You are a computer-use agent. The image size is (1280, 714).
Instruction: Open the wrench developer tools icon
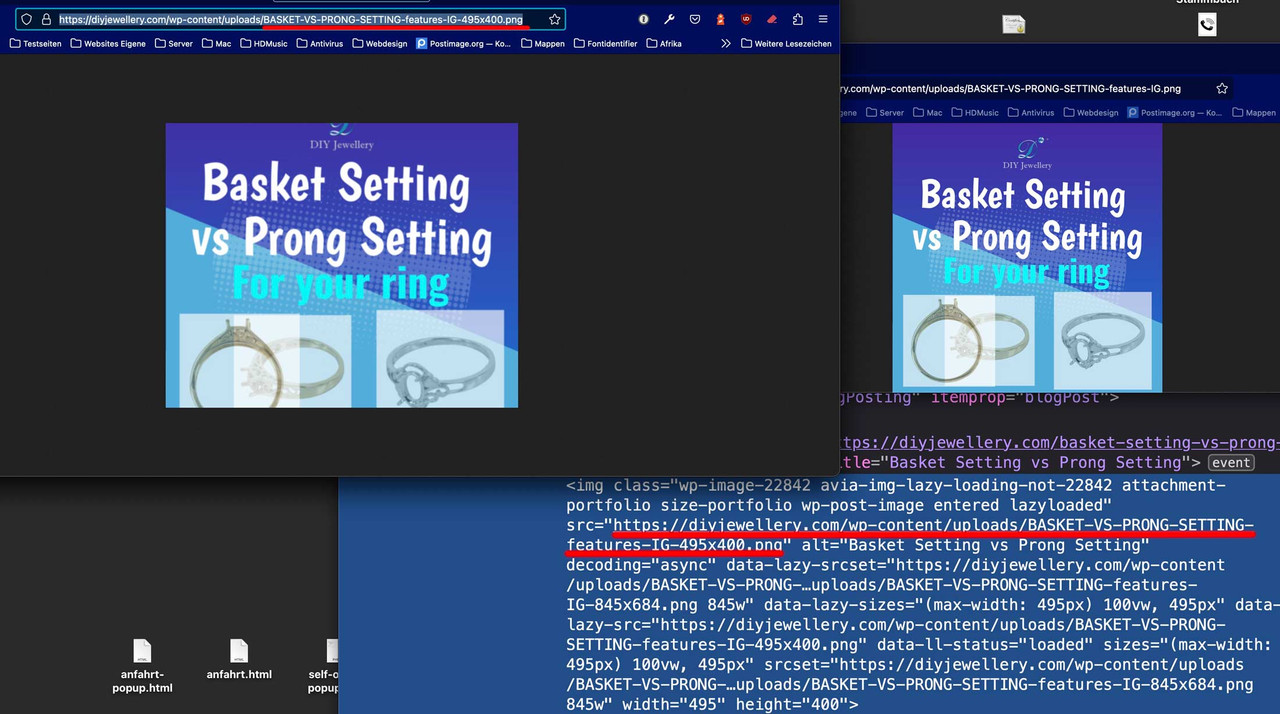point(669,19)
